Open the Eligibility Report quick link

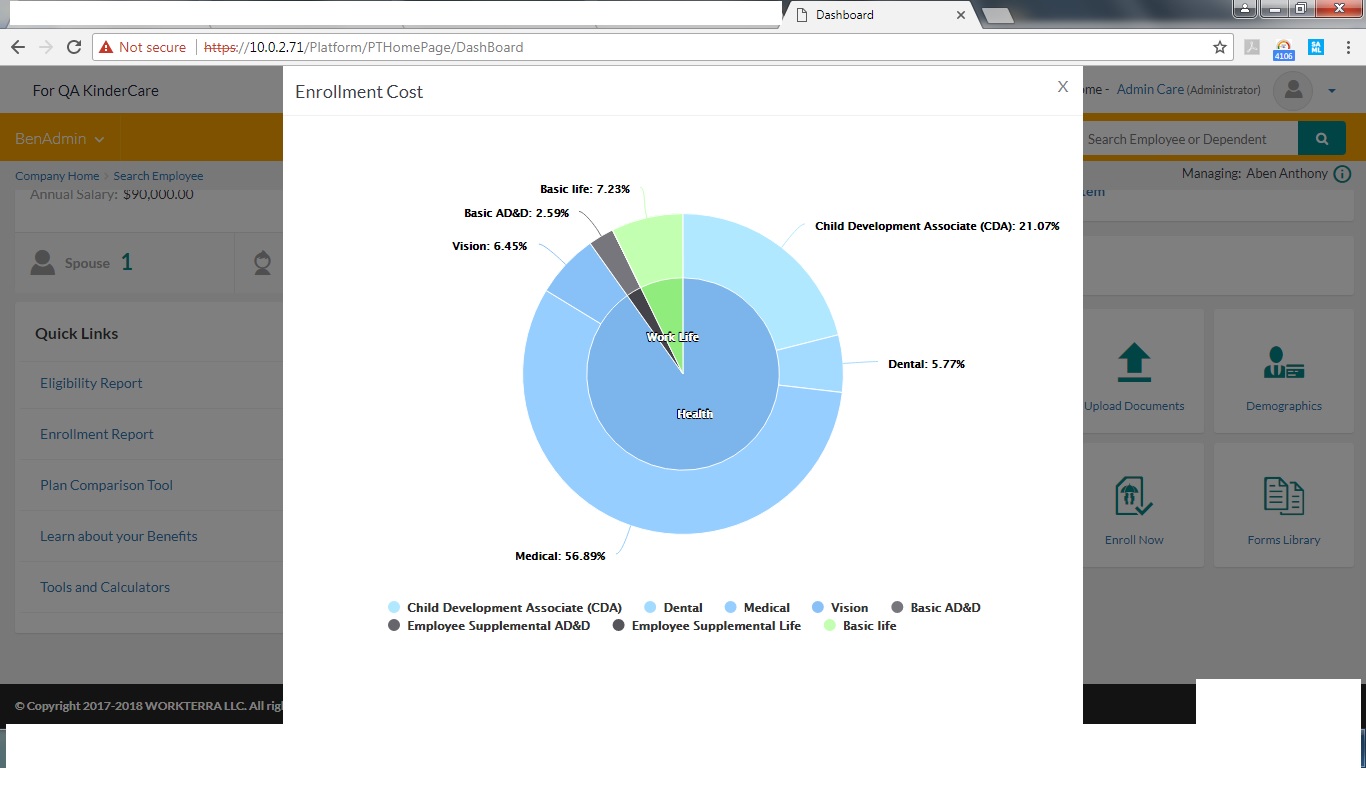coord(91,383)
